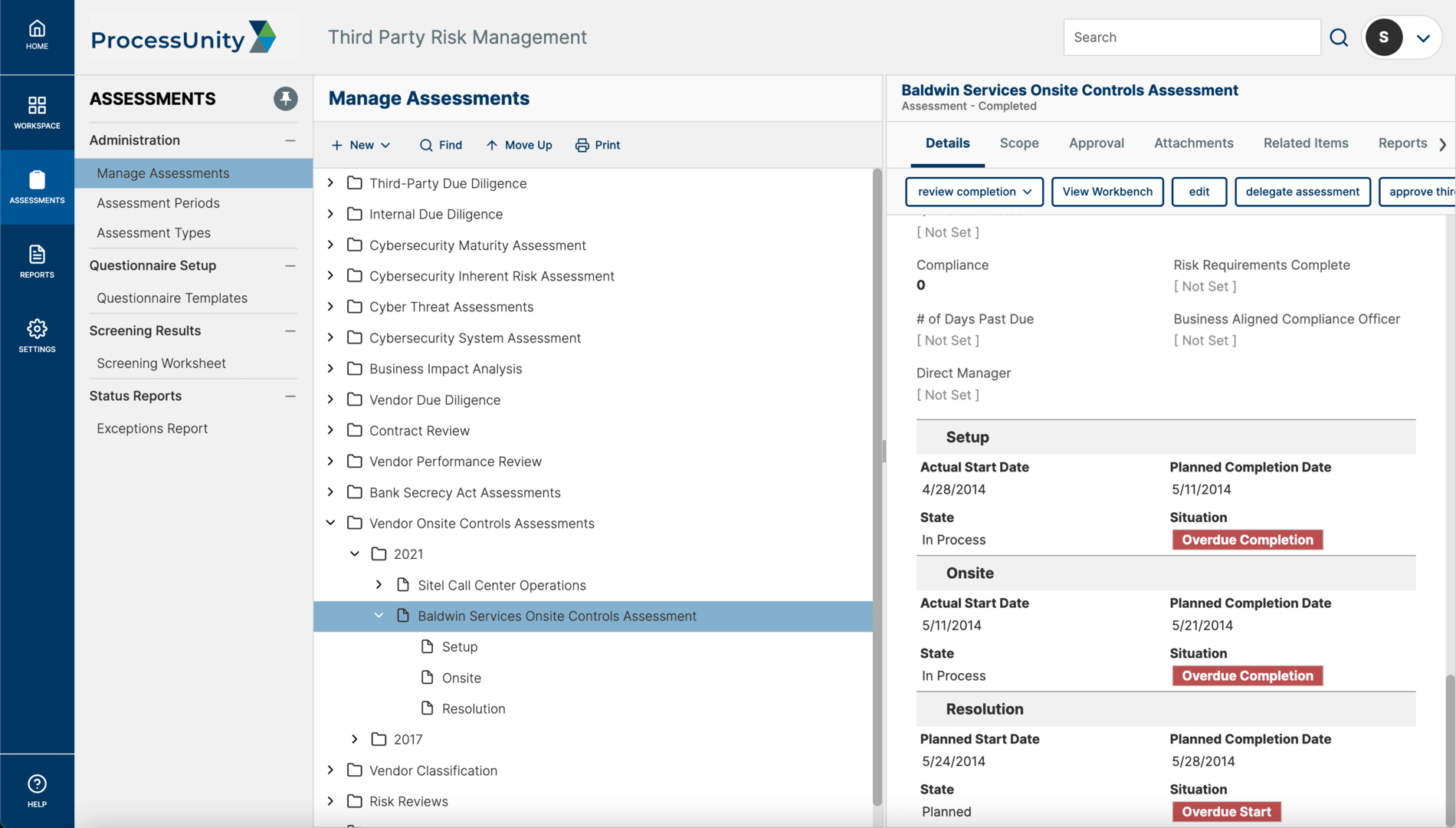
Task: Select Vendor Due Diligence folder
Action: (435, 400)
